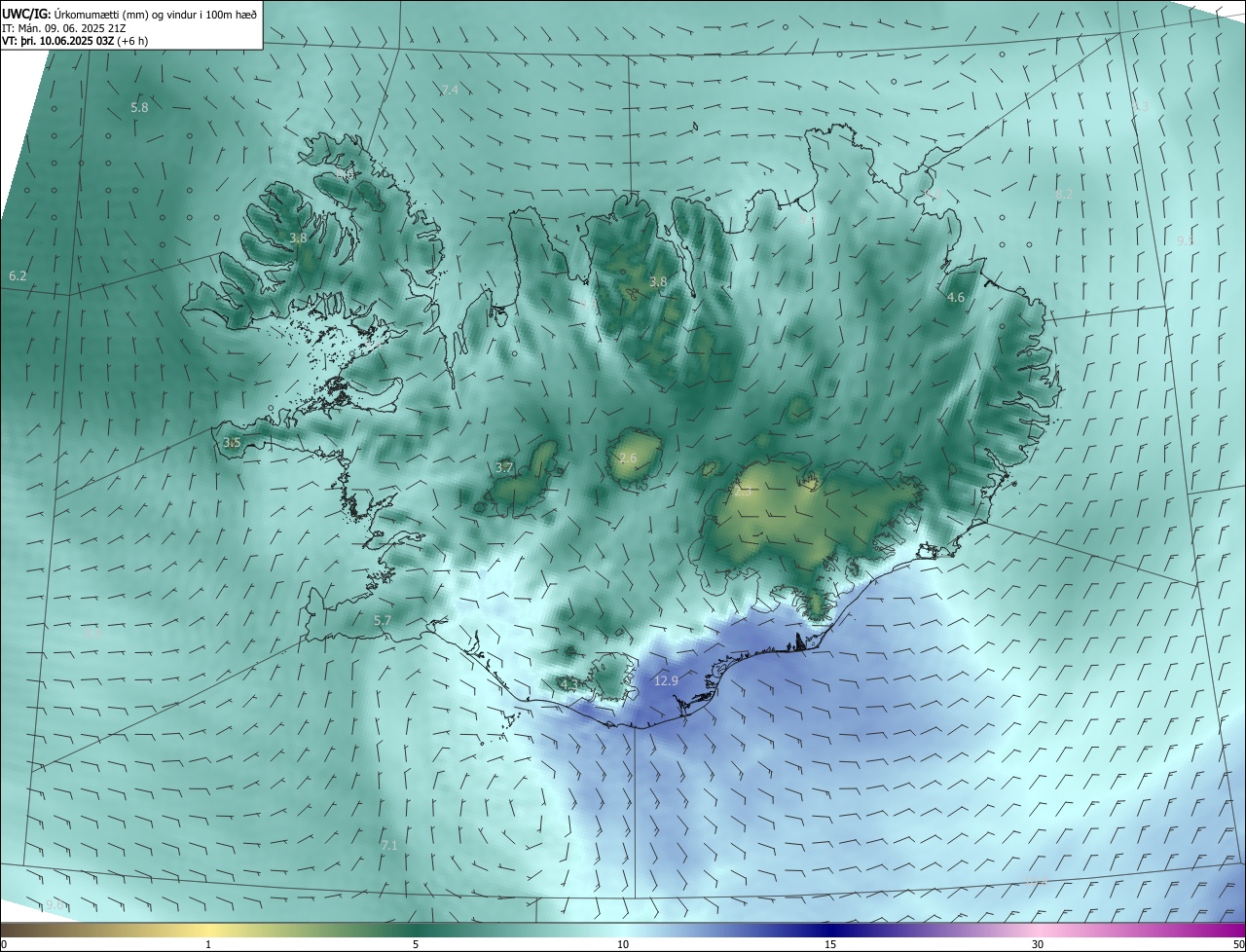Click the colorbar tick label 15
Screen dimensions: 1246x952
pos(830,944)
